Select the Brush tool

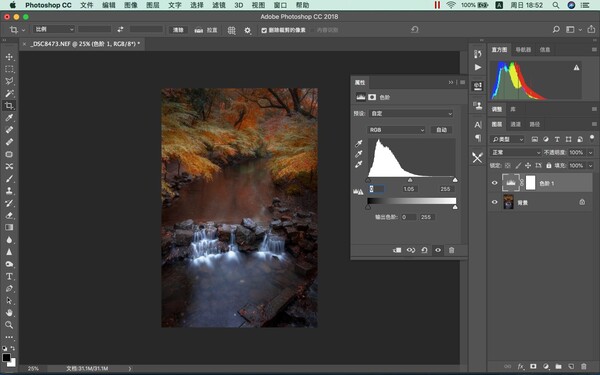[9, 178]
